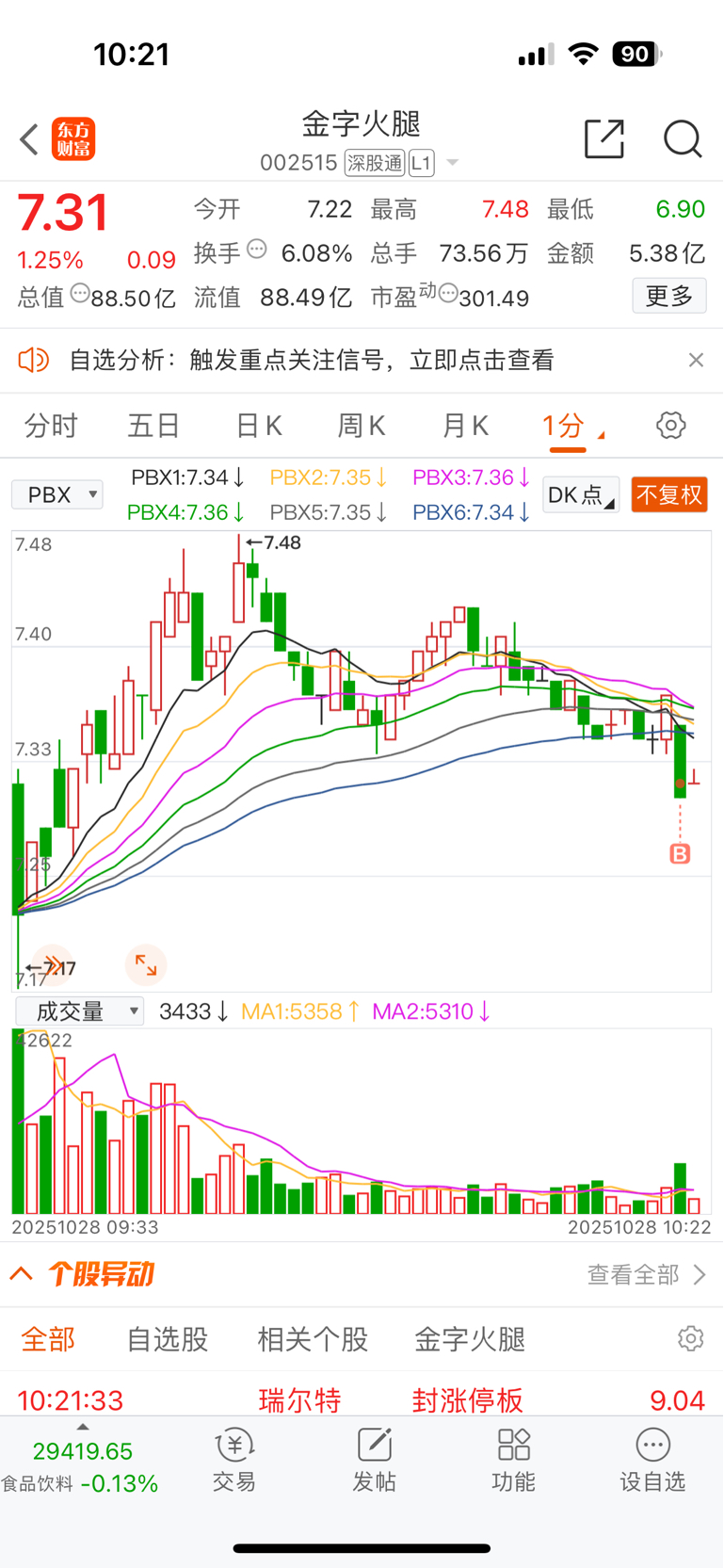
Task: Open 查看全部 movements
Action: [647, 1274]
